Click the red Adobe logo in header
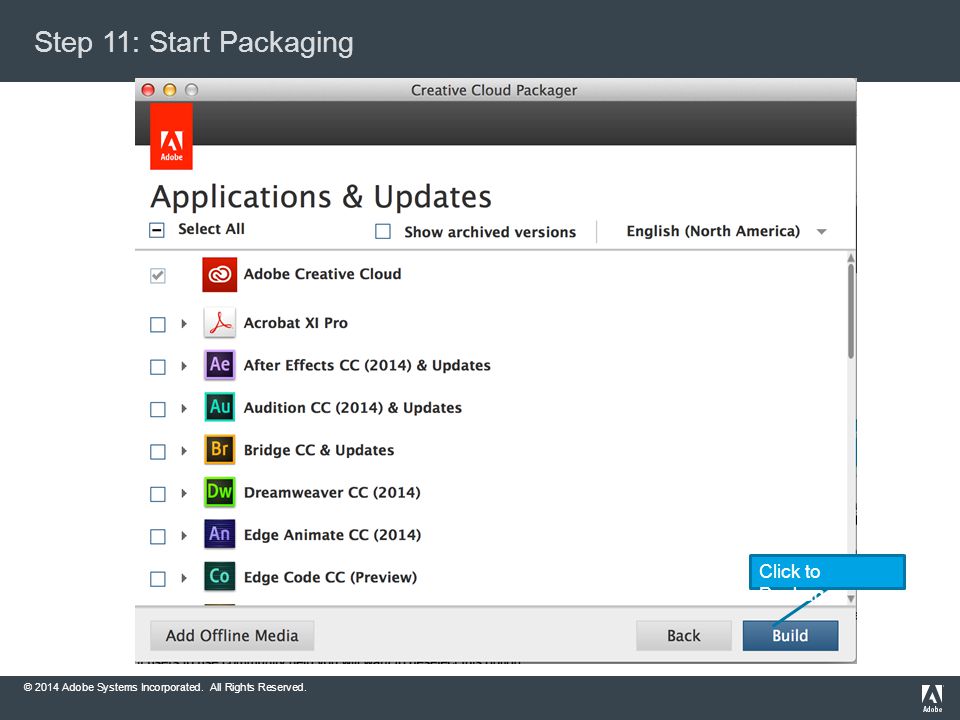This screenshot has height=720, width=960. 171,136
